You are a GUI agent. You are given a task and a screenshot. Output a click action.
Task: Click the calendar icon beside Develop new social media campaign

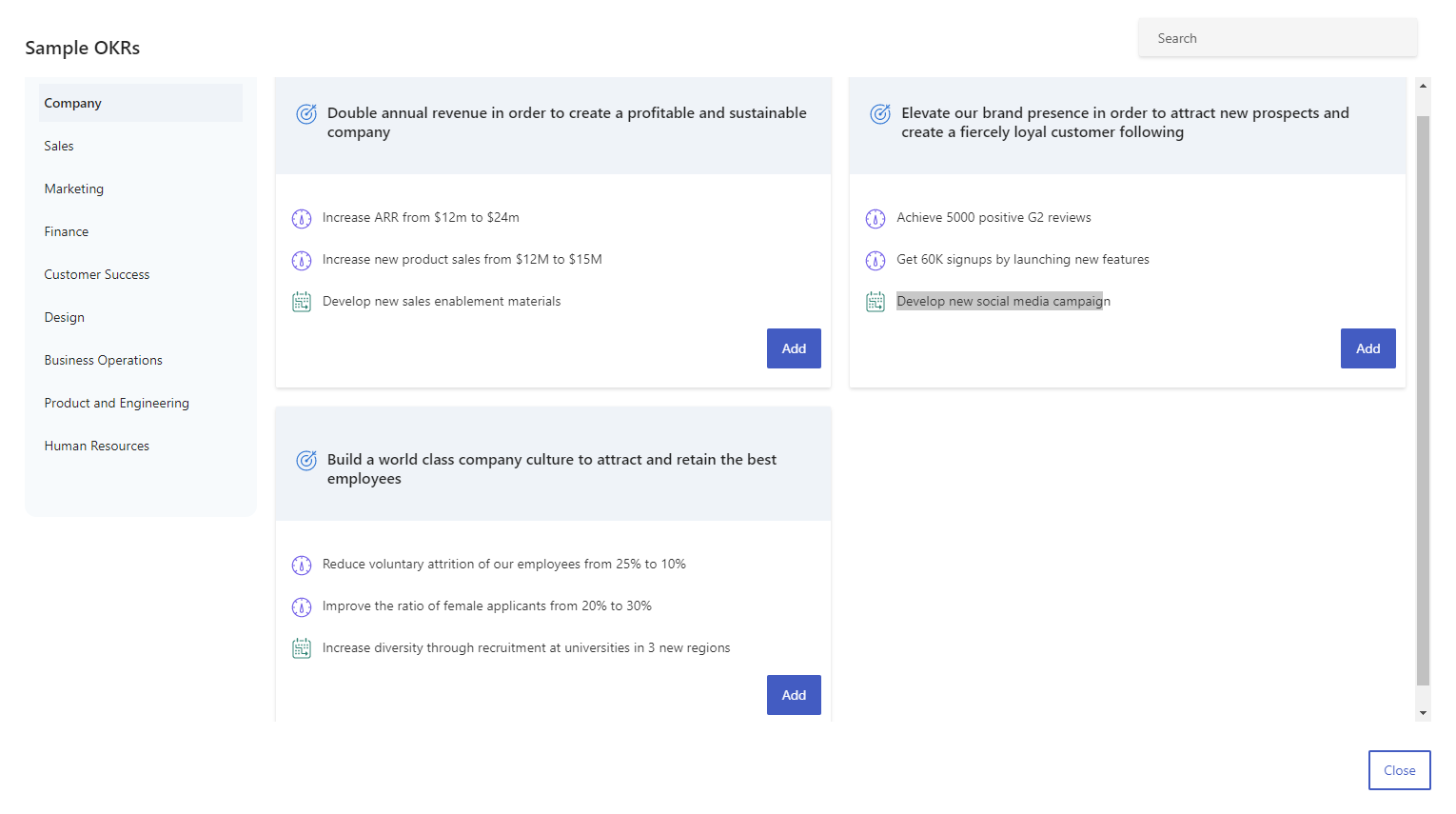pos(876,303)
